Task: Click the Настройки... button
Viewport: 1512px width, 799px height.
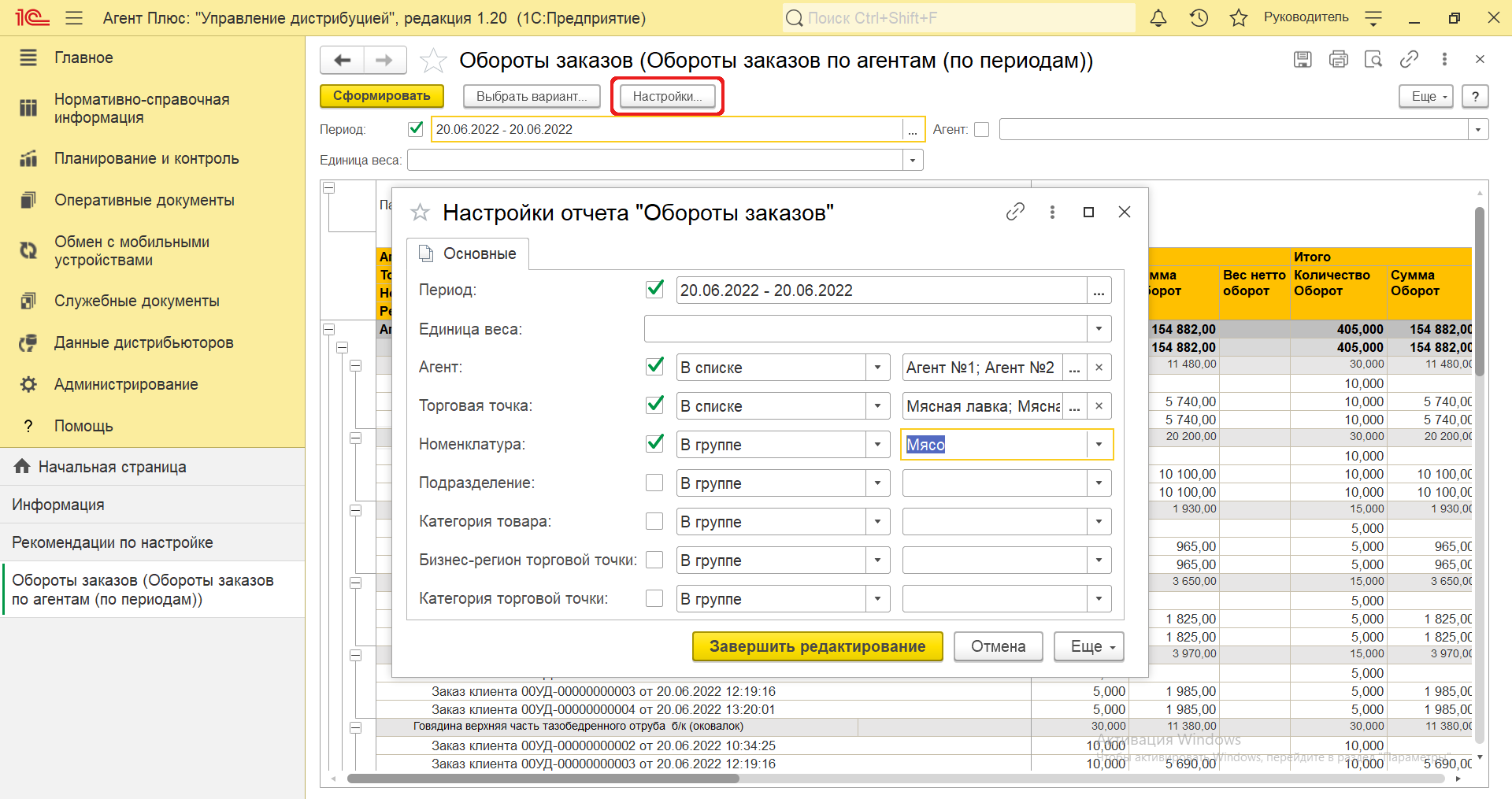Action: tap(667, 96)
